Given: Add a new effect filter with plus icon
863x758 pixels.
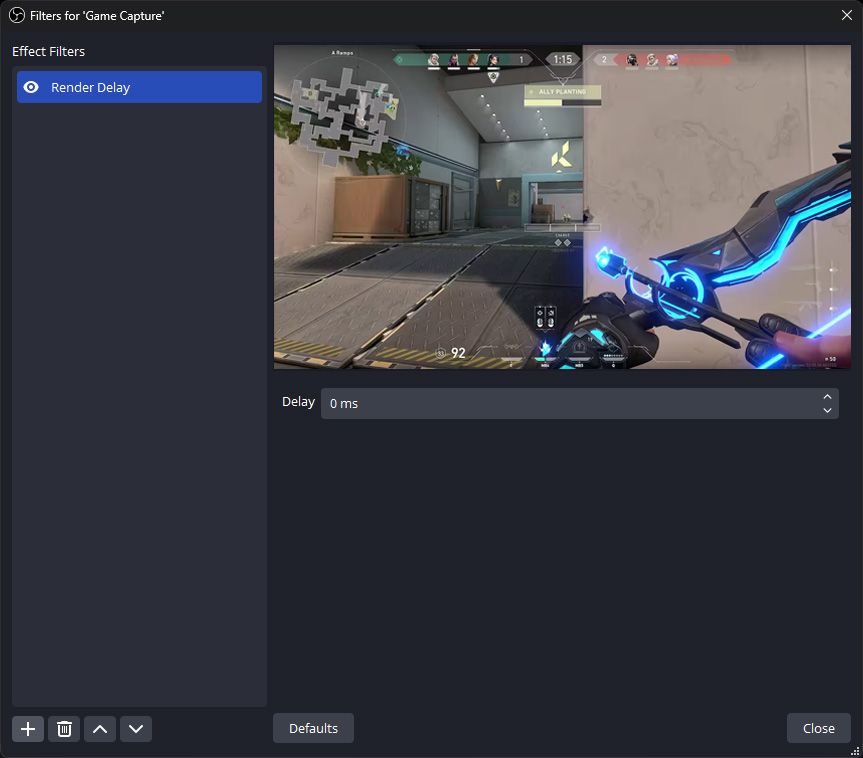Looking at the screenshot, I should (x=28, y=729).
